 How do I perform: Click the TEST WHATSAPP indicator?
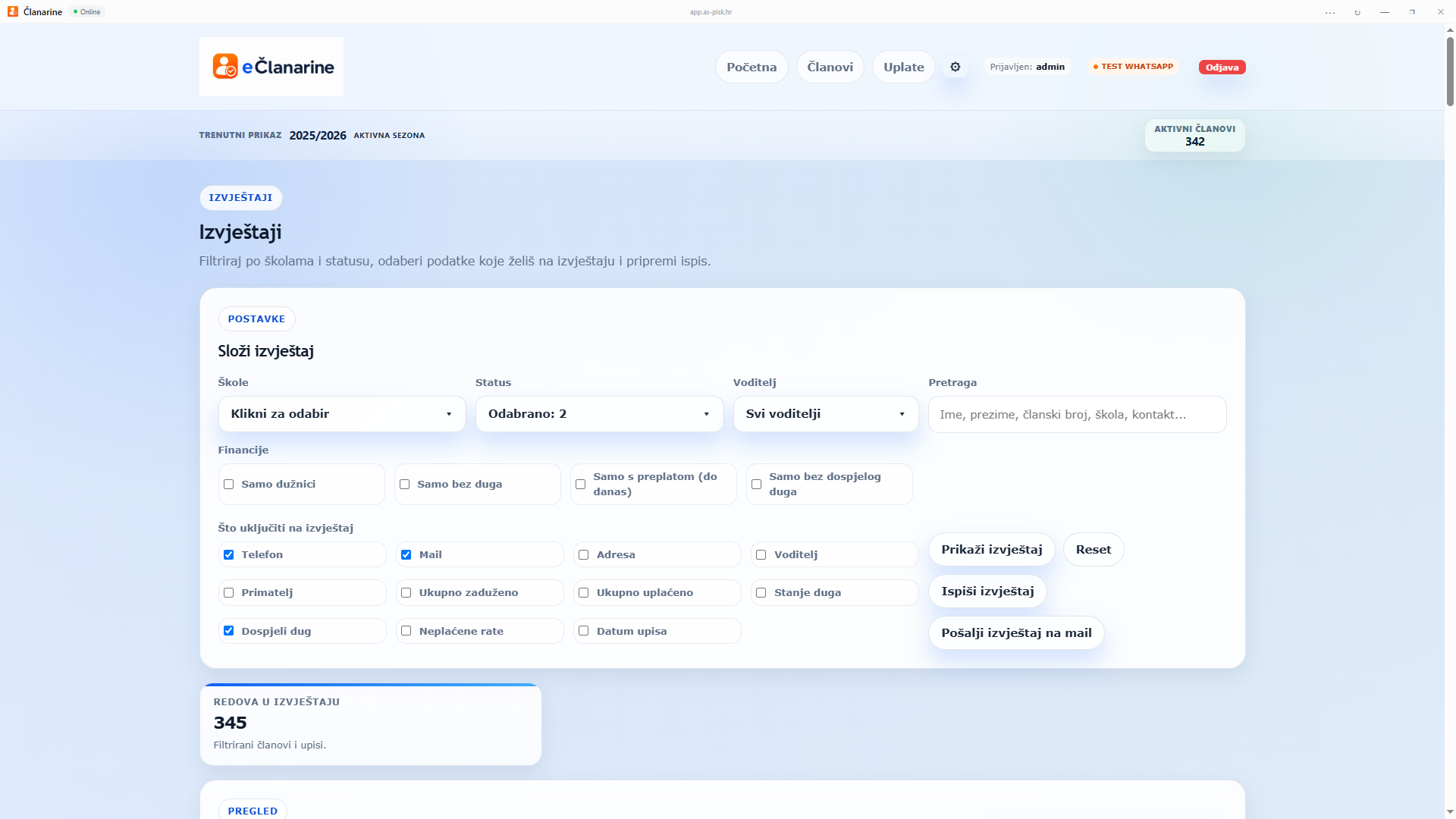1133,67
